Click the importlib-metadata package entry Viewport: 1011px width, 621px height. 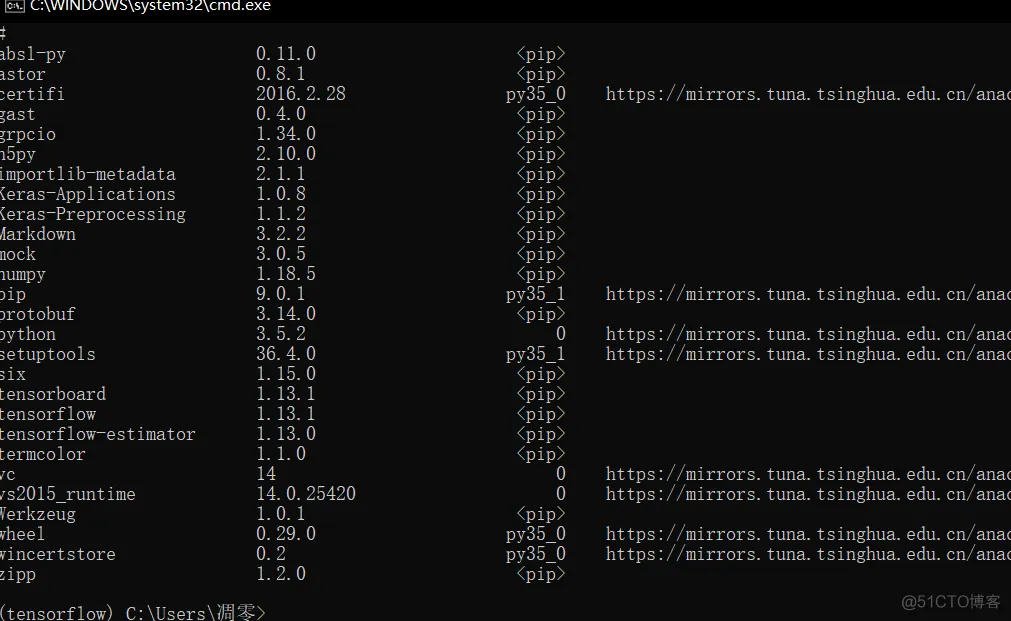tap(88, 174)
